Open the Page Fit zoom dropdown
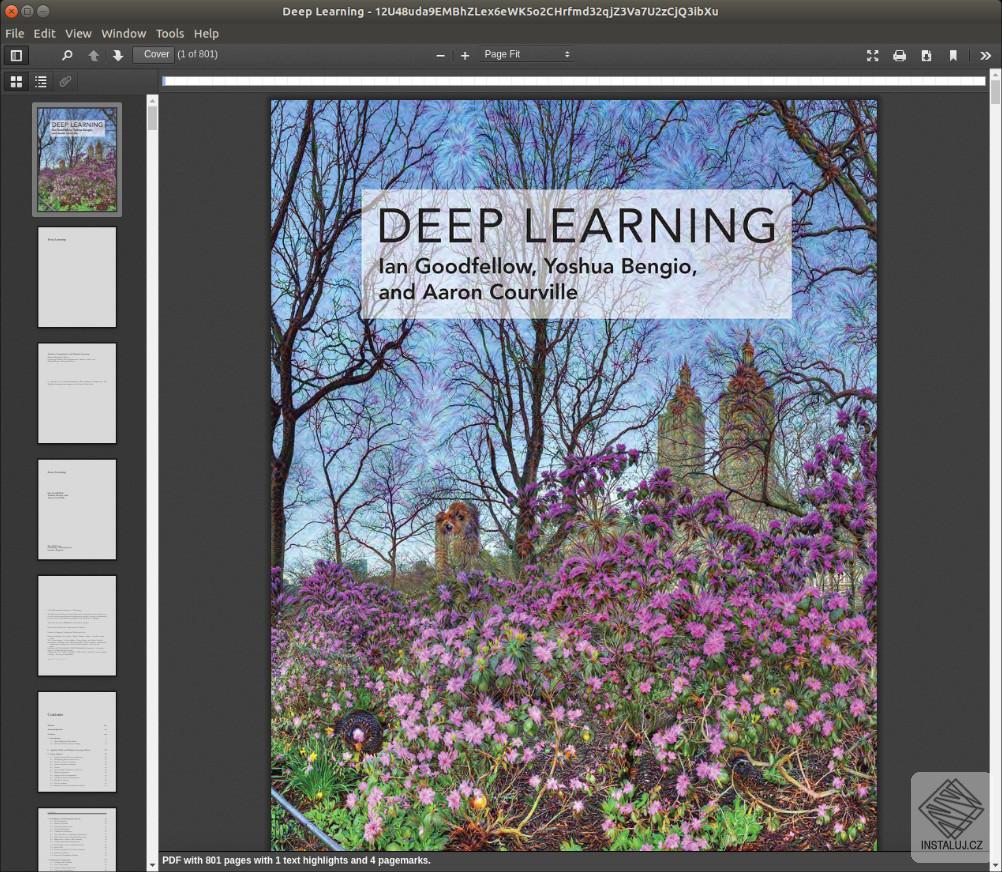 pyautogui.click(x=526, y=55)
